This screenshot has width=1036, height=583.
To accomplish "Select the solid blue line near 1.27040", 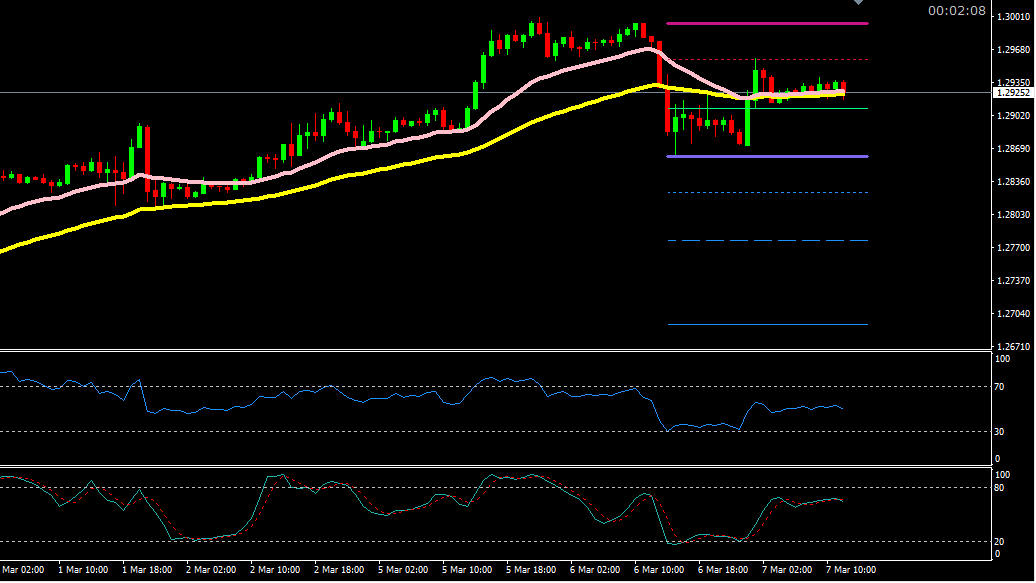I will [767, 325].
